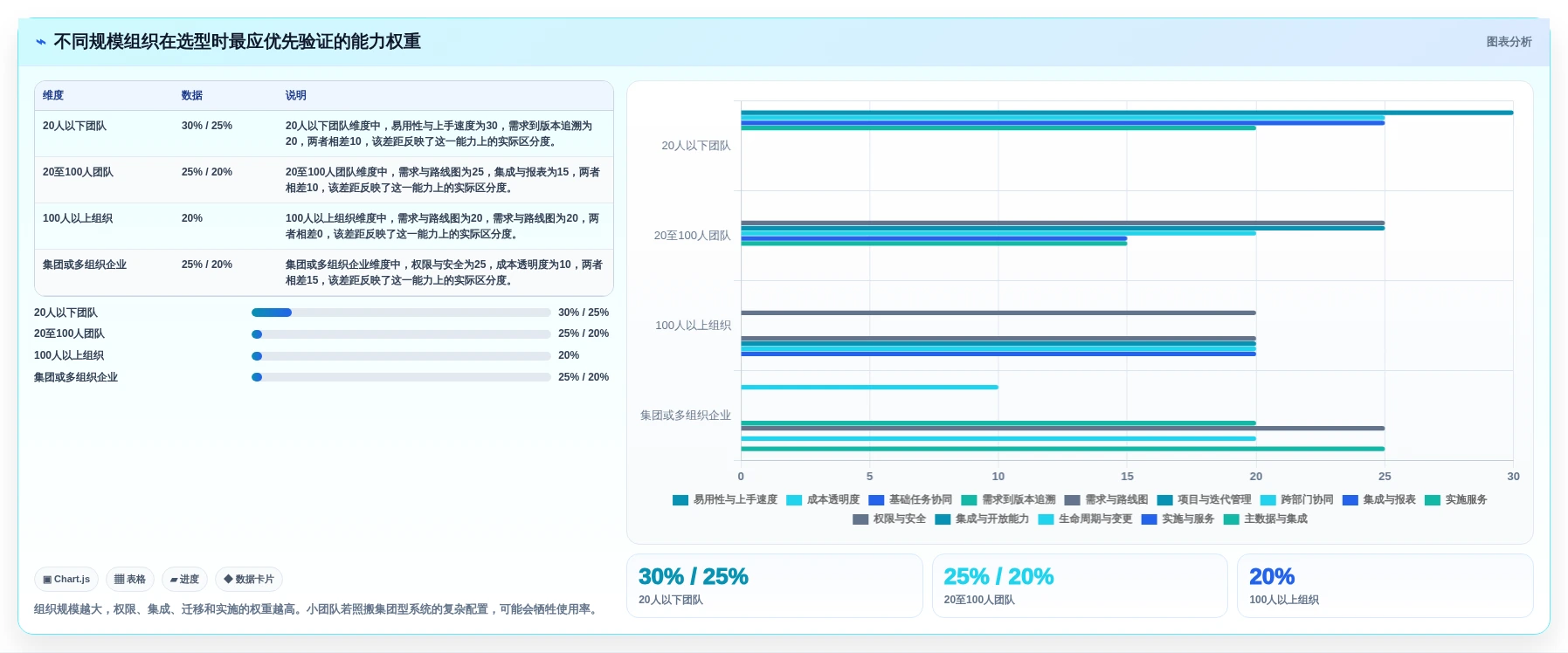Click the longest bar reaching 30 in the chart
The width and height of the screenshot is (1568, 653).
(1127, 113)
